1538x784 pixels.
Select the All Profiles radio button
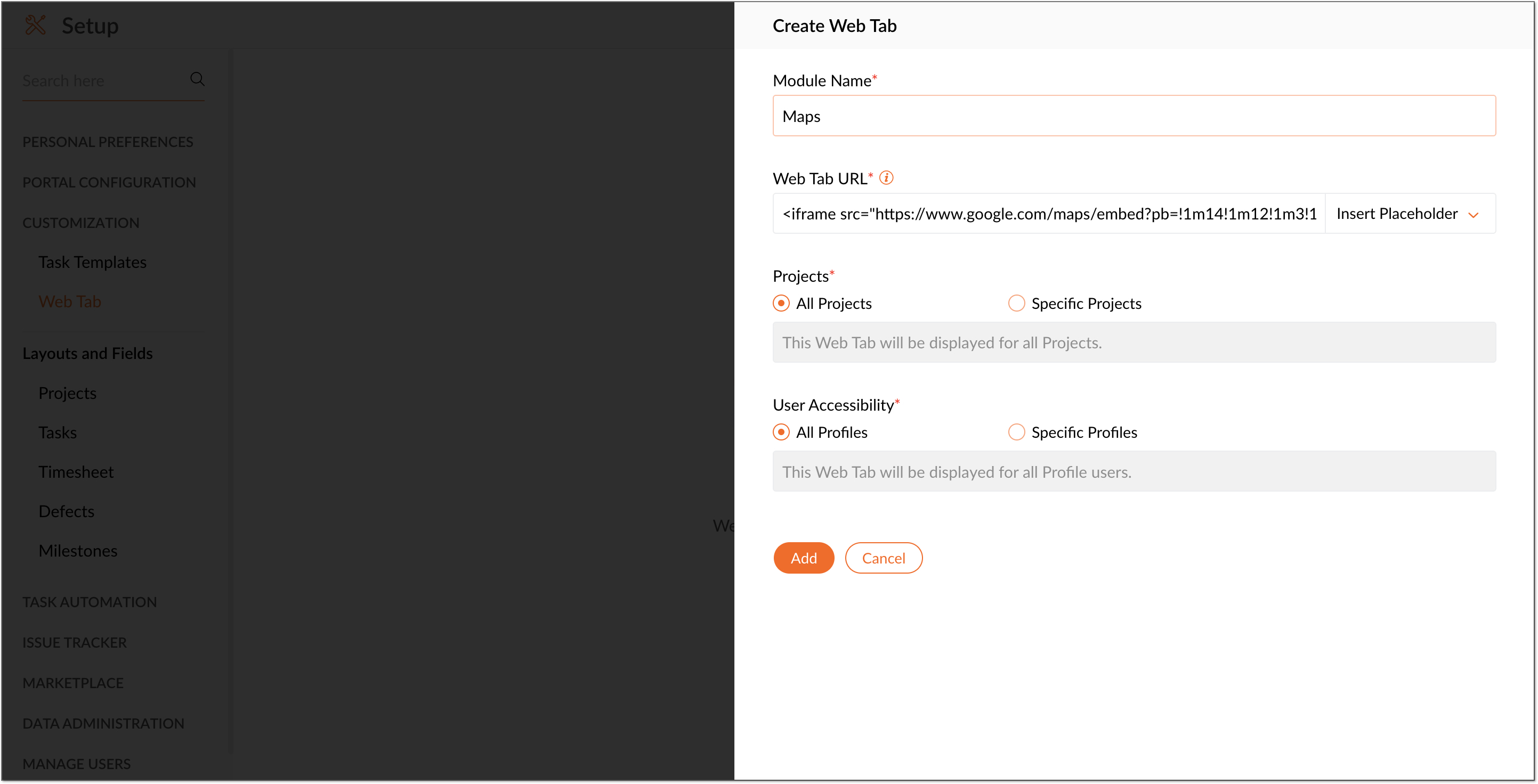click(781, 432)
